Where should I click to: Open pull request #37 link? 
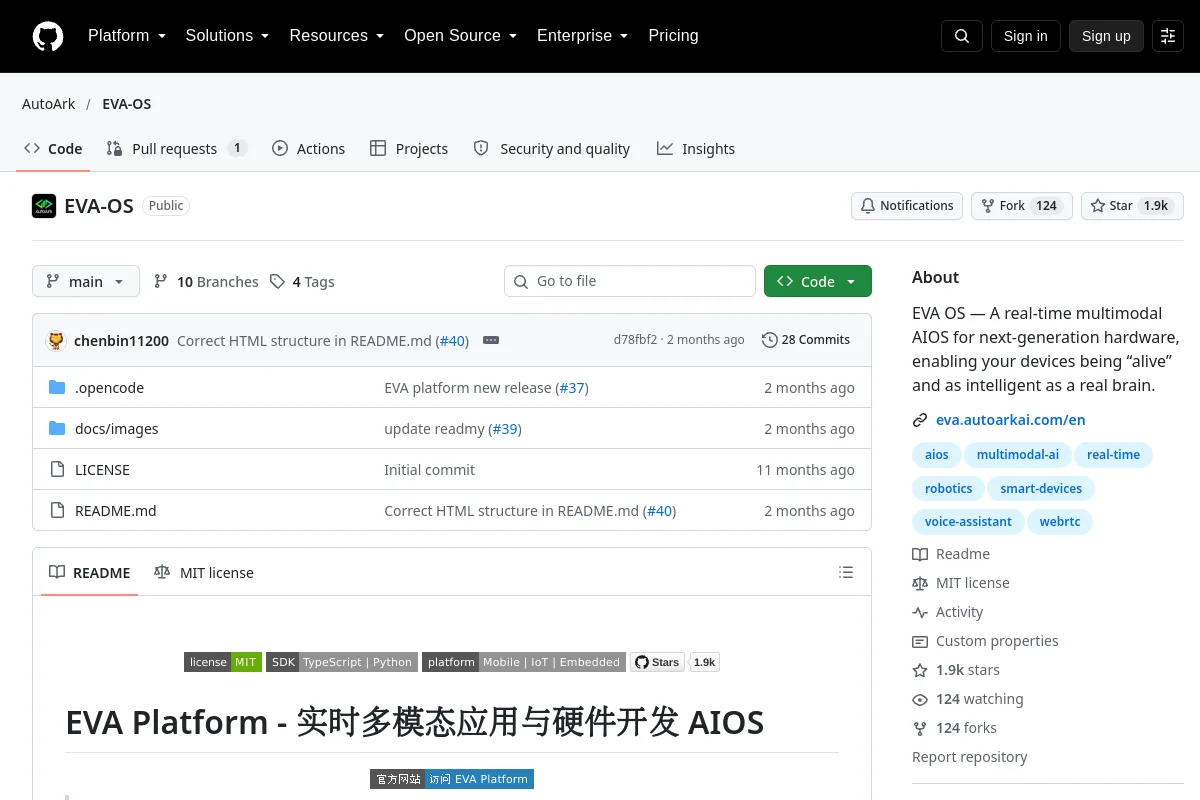572,388
